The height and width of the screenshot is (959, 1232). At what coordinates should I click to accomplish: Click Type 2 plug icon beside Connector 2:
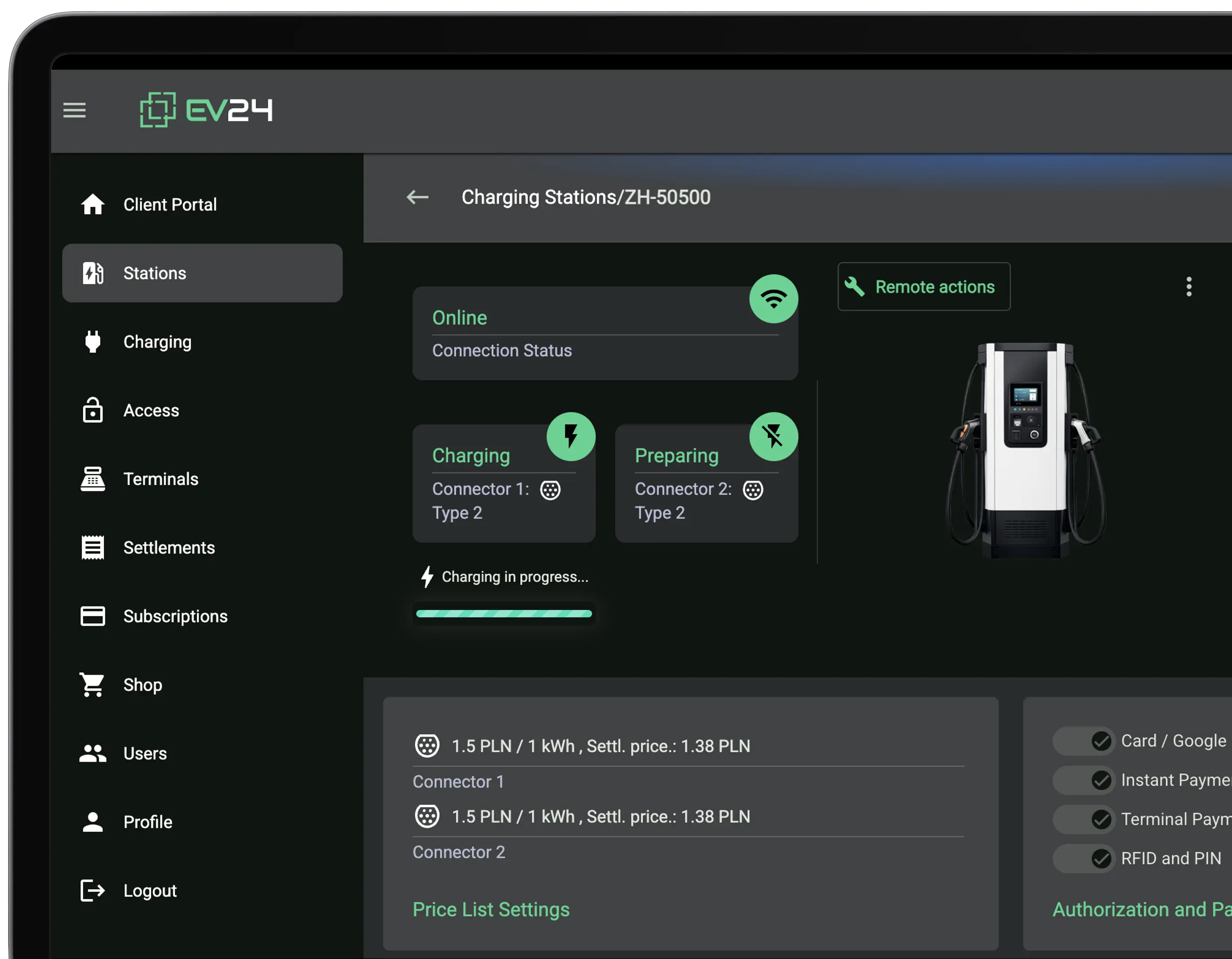752,490
